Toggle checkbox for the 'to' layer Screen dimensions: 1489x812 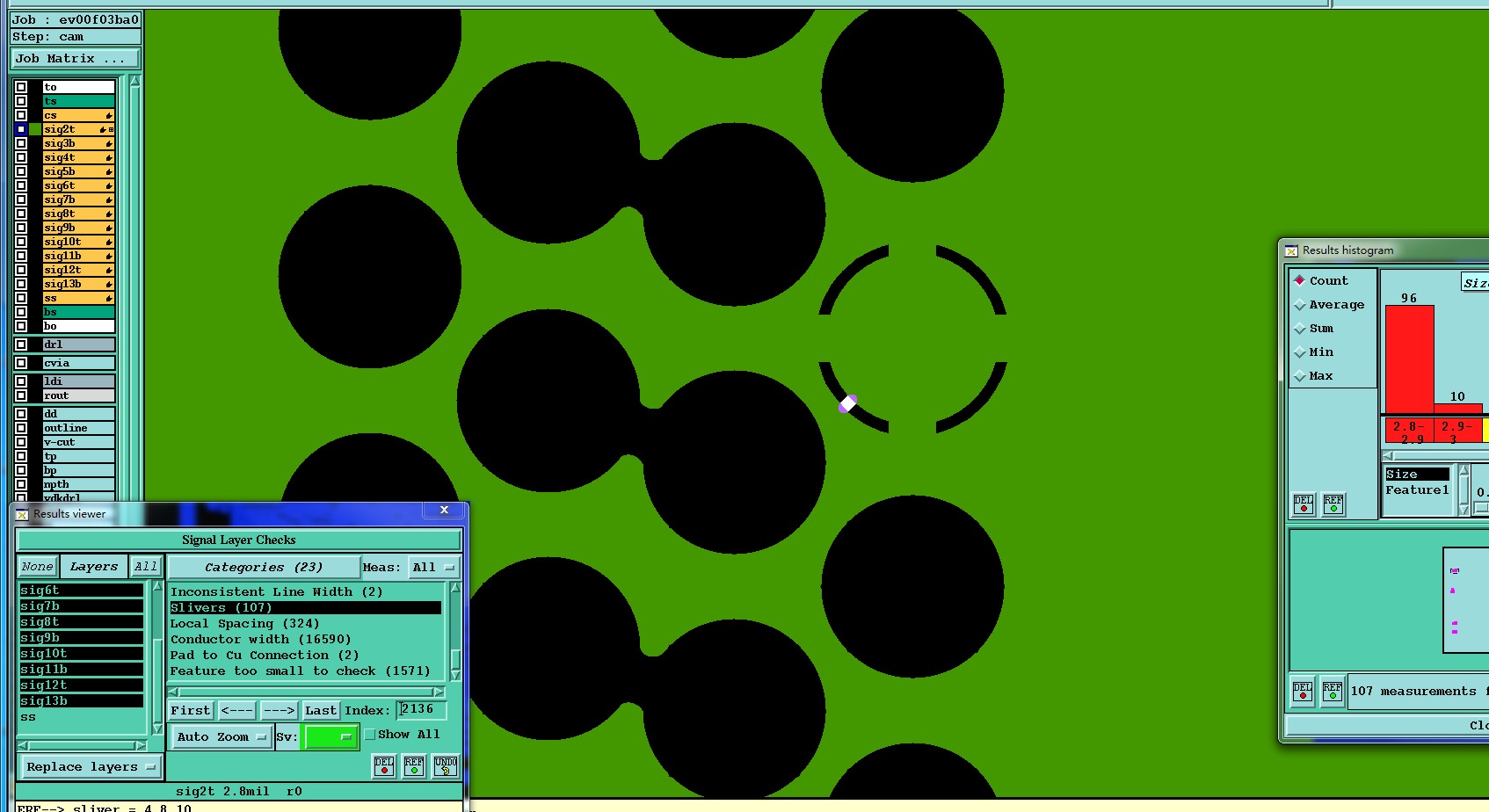click(21, 87)
